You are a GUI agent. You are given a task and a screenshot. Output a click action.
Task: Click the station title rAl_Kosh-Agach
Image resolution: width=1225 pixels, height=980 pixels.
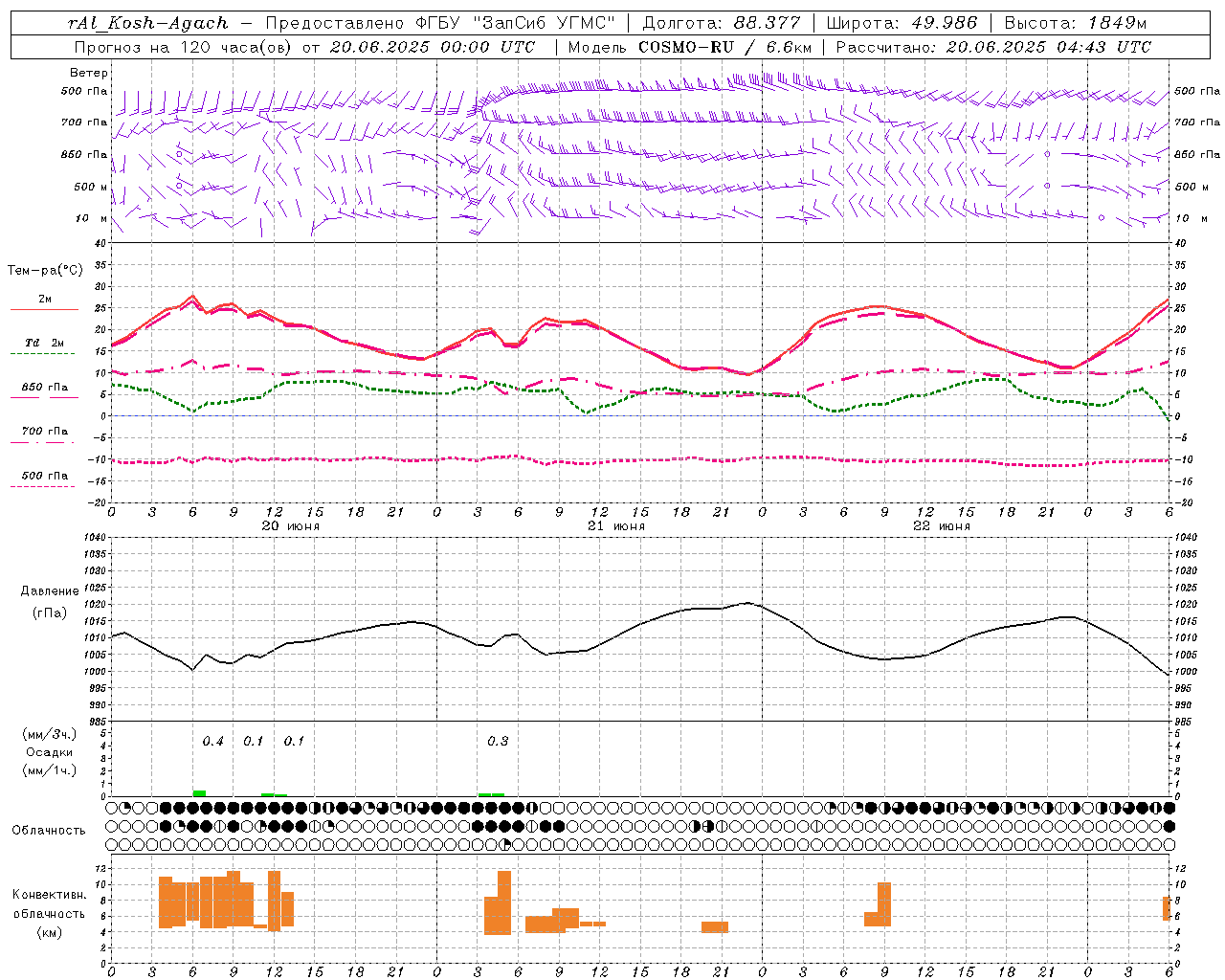(148, 23)
